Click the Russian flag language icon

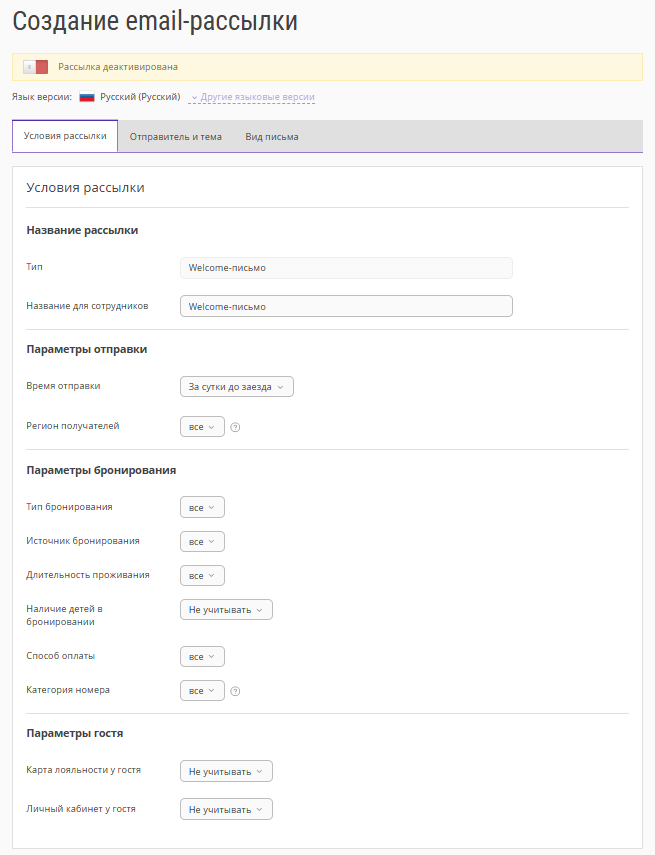point(87,97)
